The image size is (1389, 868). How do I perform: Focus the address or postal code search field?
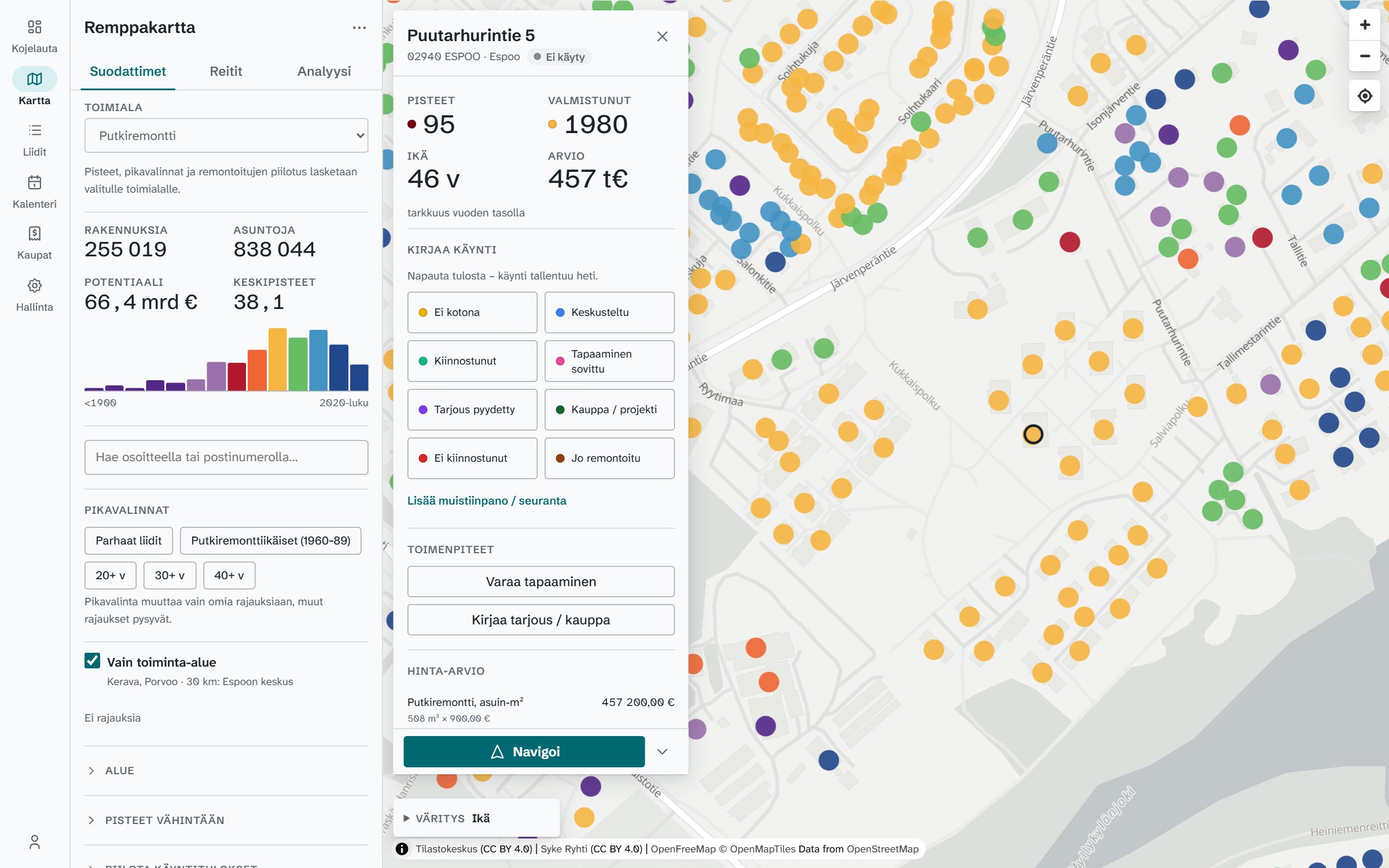tap(226, 457)
